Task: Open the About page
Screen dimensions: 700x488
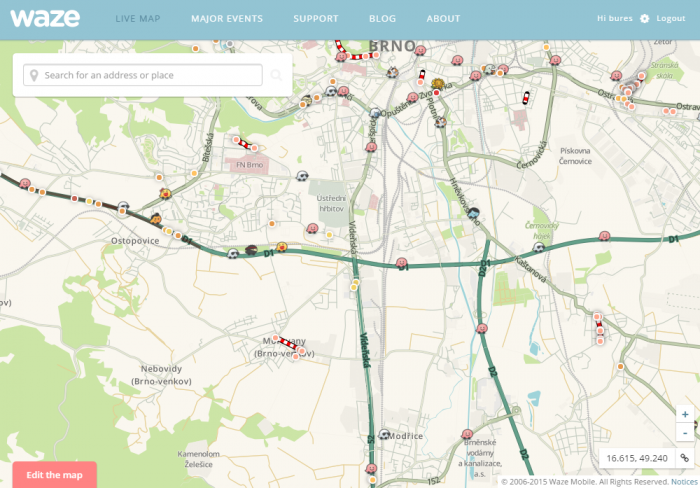Action: (x=443, y=19)
